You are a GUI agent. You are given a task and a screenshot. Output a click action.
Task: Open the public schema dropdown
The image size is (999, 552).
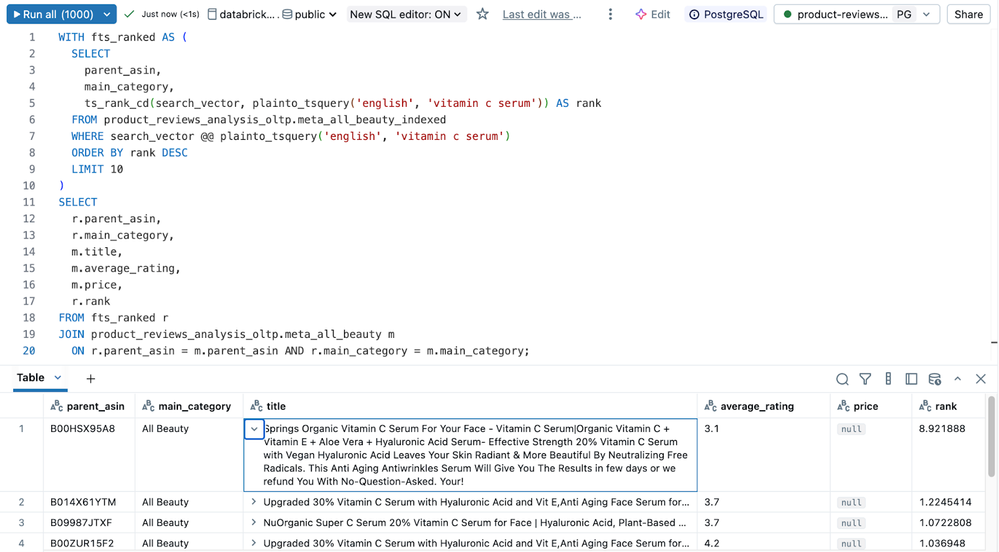point(309,15)
